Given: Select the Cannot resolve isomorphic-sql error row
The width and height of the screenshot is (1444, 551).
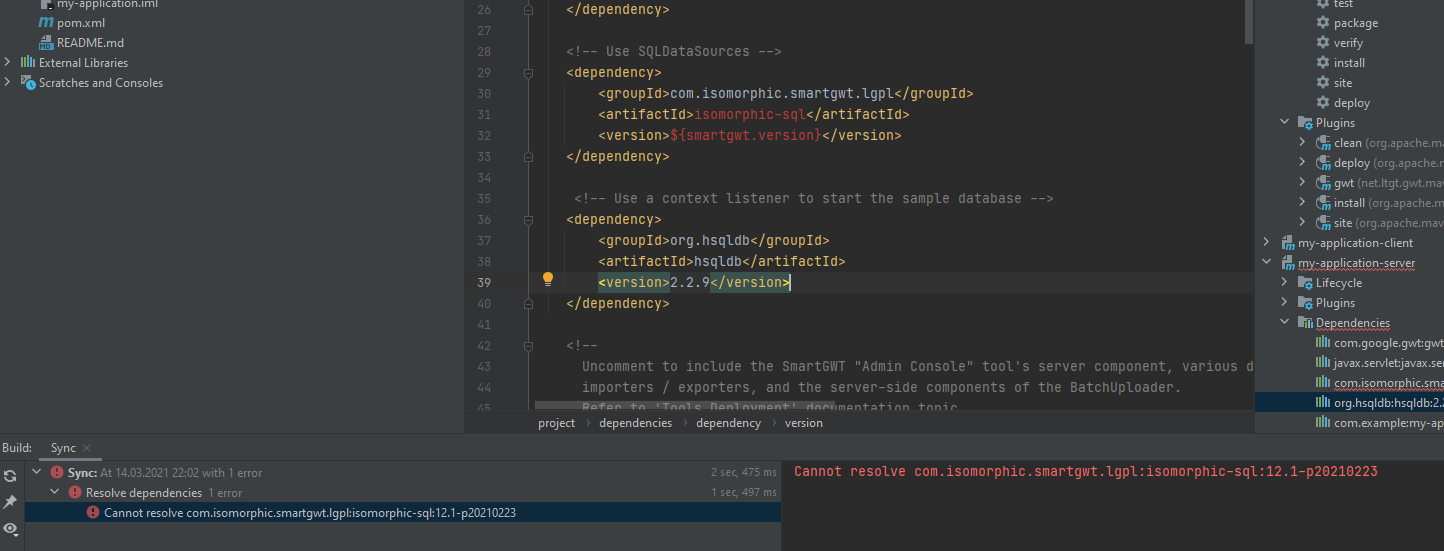Looking at the screenshot, I should (402, 513).
